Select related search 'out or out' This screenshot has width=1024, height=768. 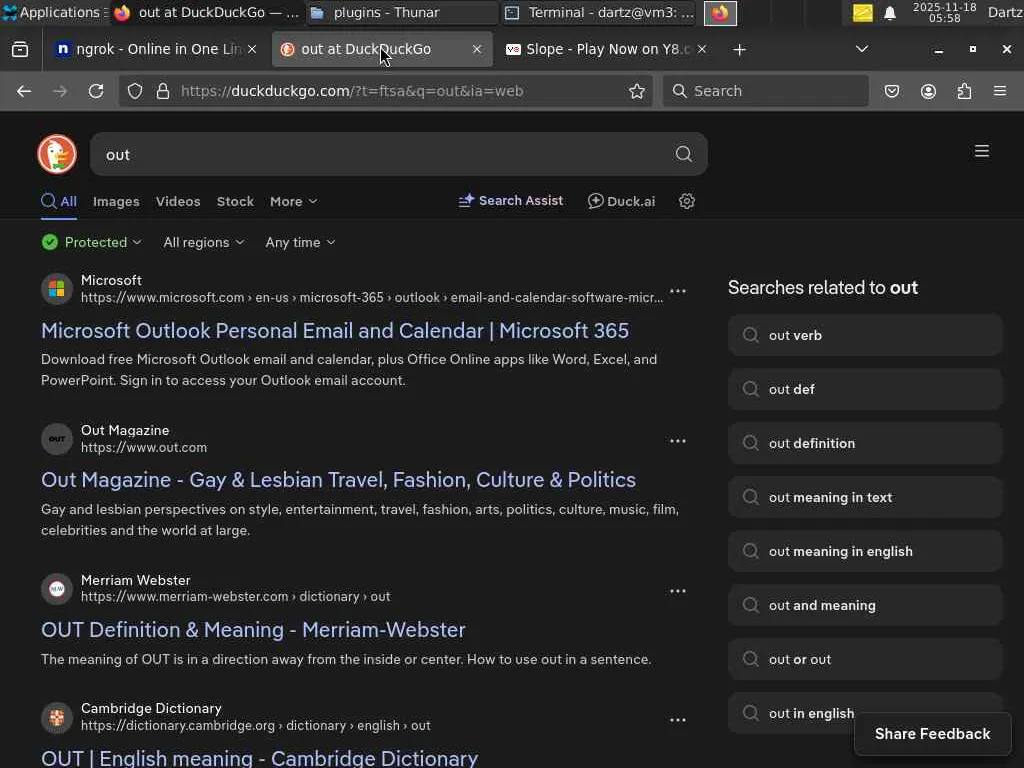pos(865,660)
